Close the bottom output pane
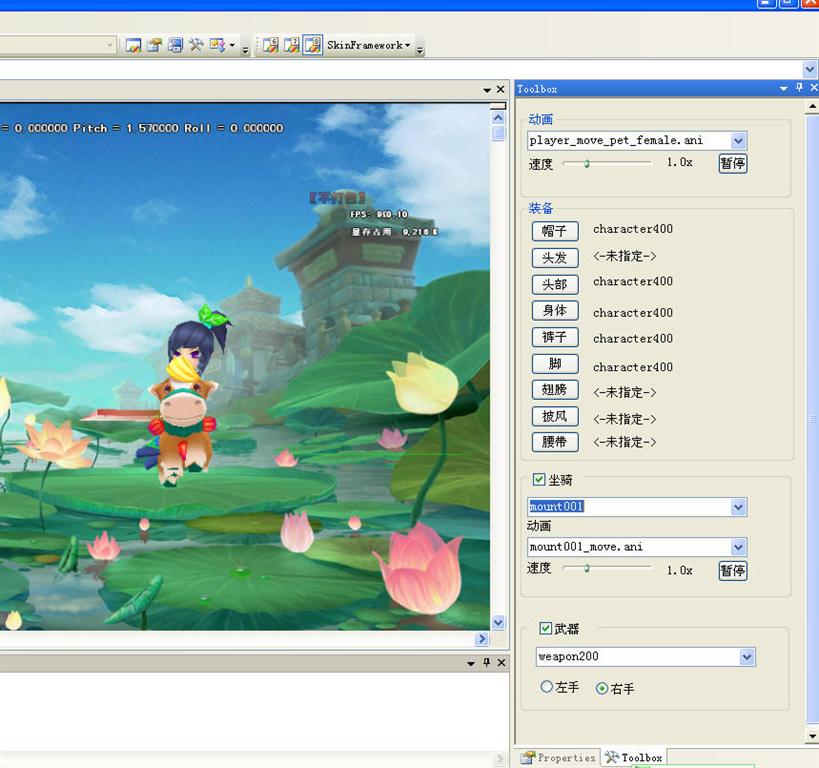Image resolution: width=819 pixels, height=768 pixels. tap(501, 662)
